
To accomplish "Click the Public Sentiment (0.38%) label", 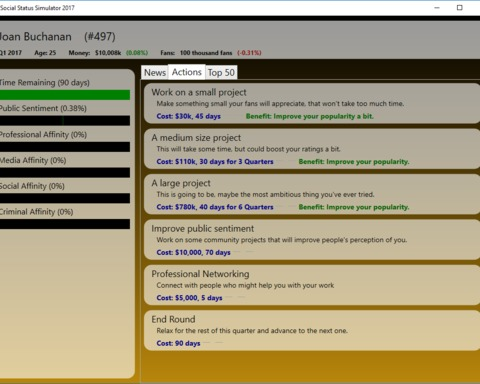I will coord(43,108).
